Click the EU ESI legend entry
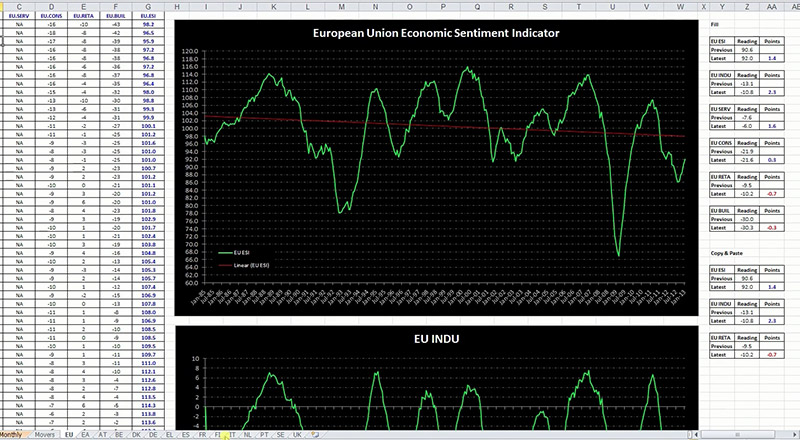Viewport: 800px width, 440px height. pyautogui.click(x=234, y=253)
